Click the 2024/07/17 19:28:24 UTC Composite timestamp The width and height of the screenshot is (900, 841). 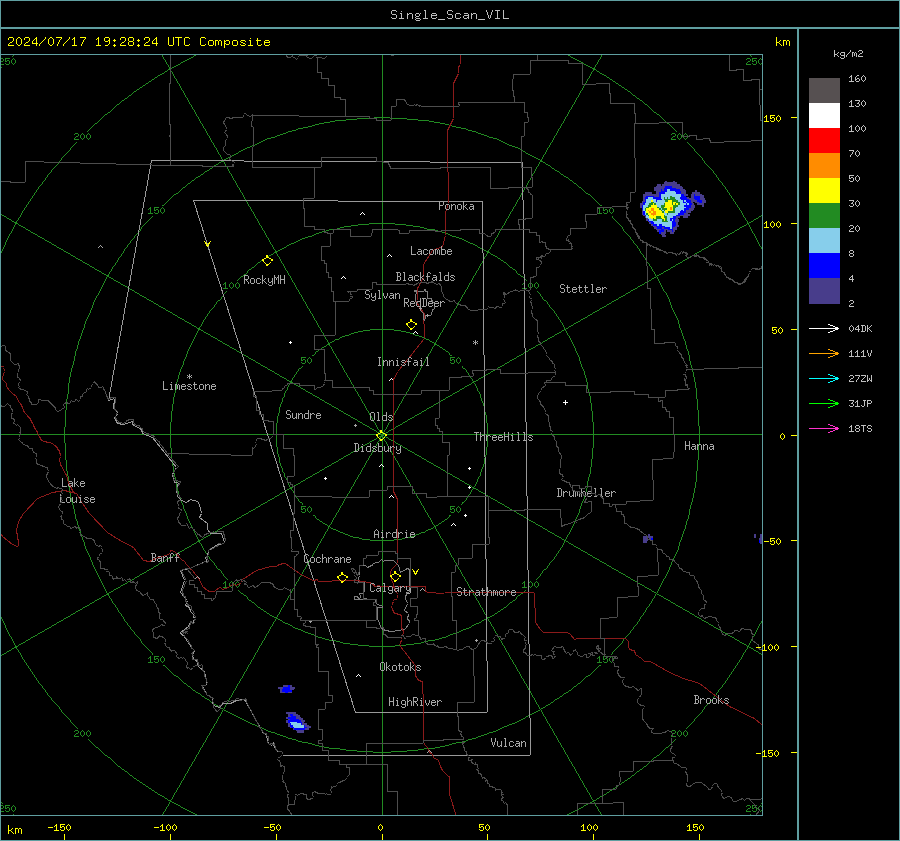pyautogui.click(x=138, y=42)
